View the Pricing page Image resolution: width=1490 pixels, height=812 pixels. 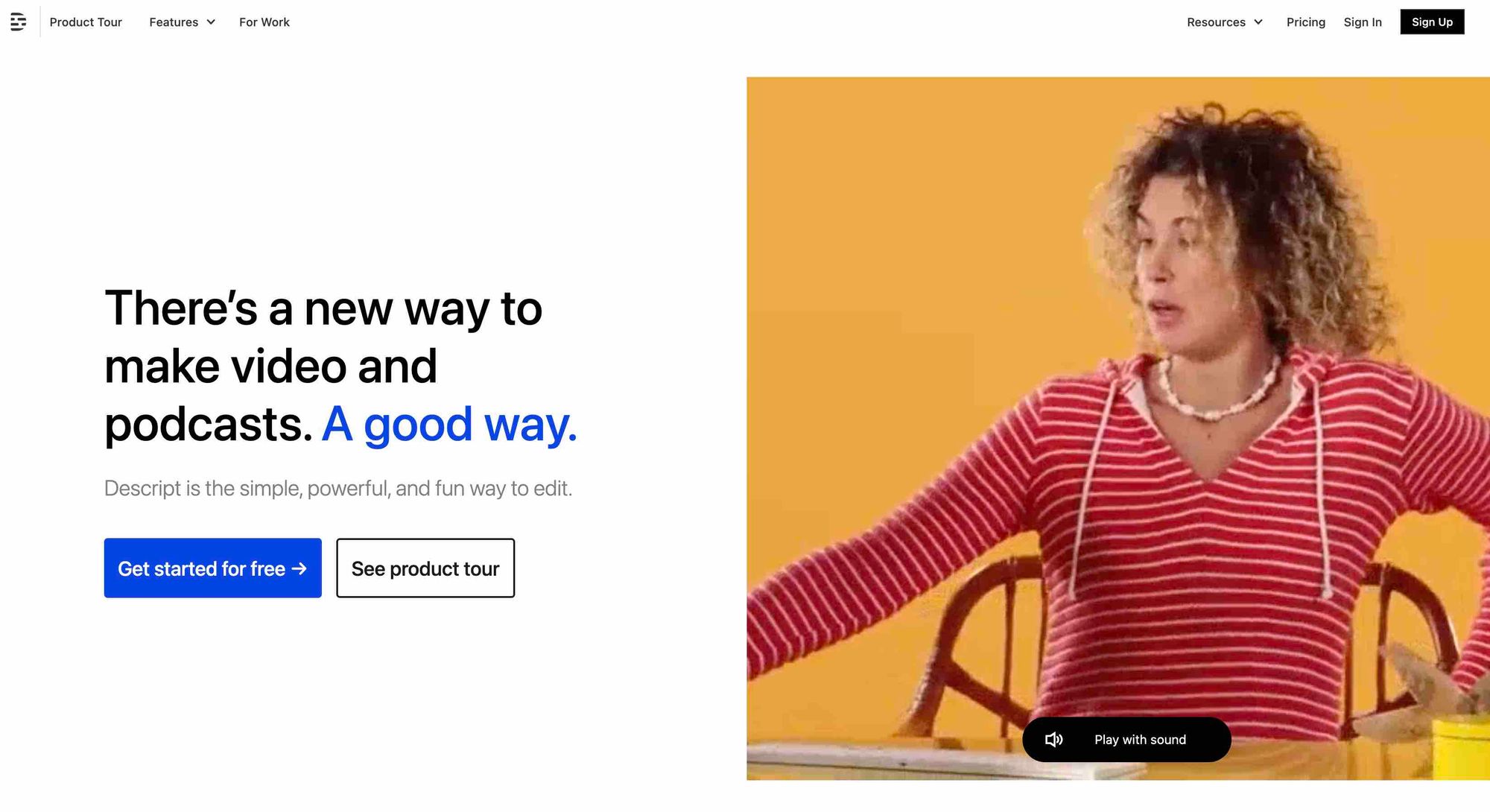click(1306, 22)
